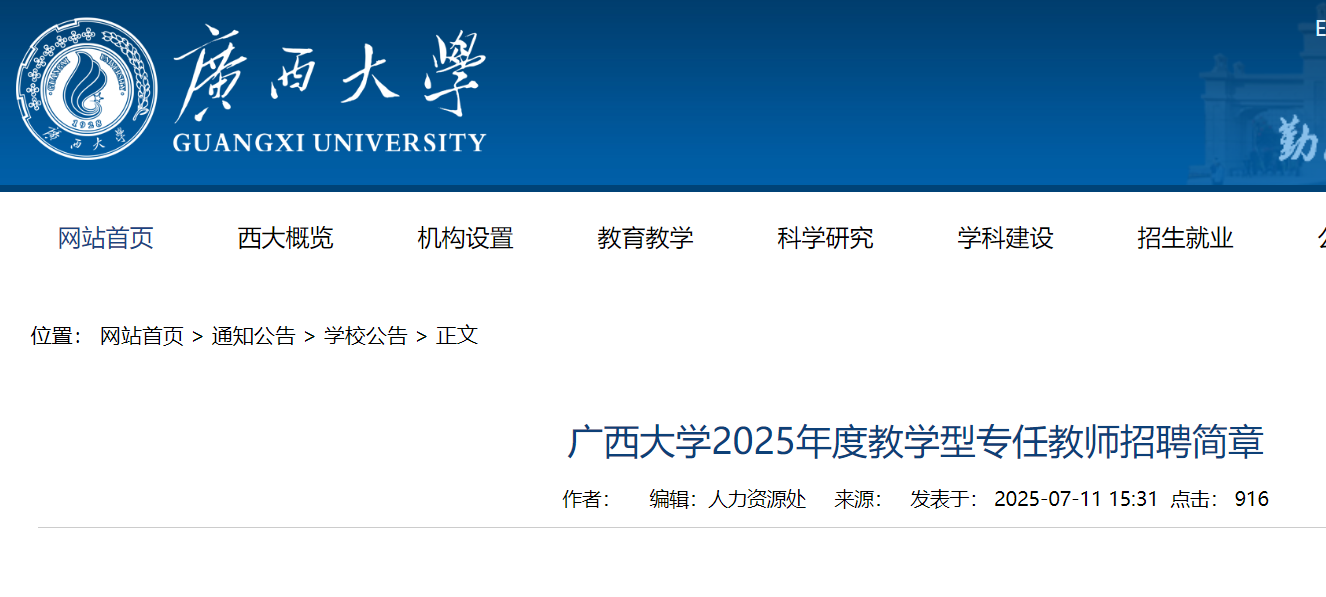Click the 广西大学 calligraphy wordmark

[x=329, y=72]
